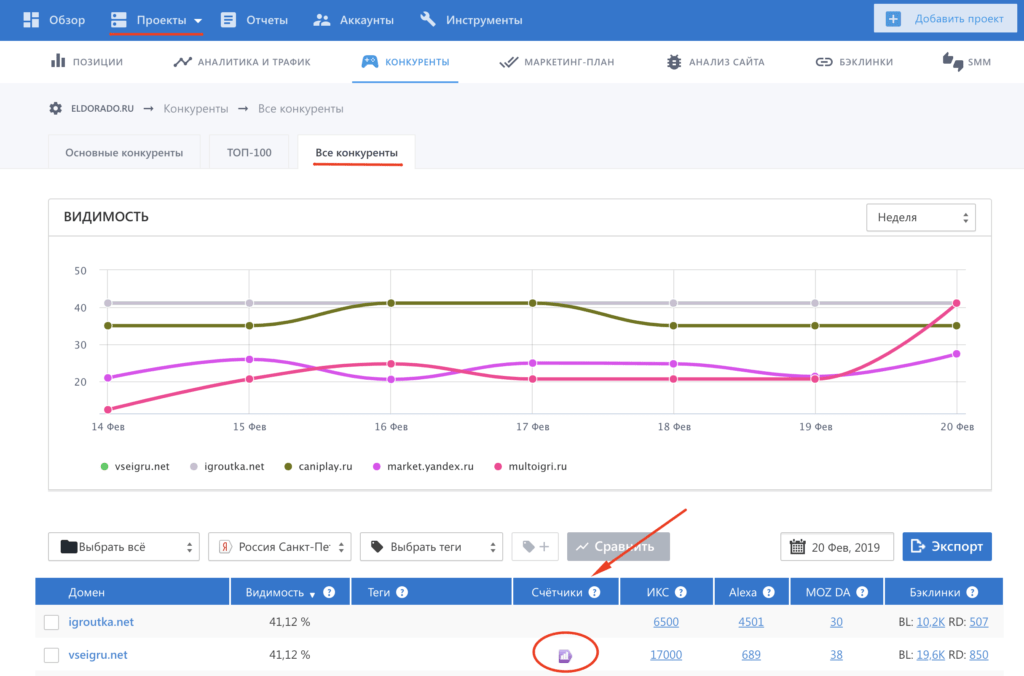The height and width of the screenshot is (676, 1024).
Task: Click the help icon next to Счётчики
Action: point(594,592)
